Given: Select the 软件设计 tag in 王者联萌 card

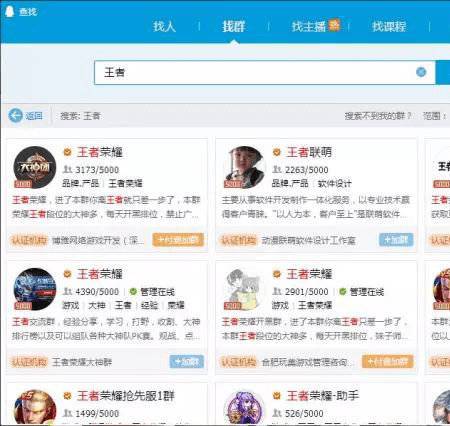Looking at the screenshot, I should point(334,184).
